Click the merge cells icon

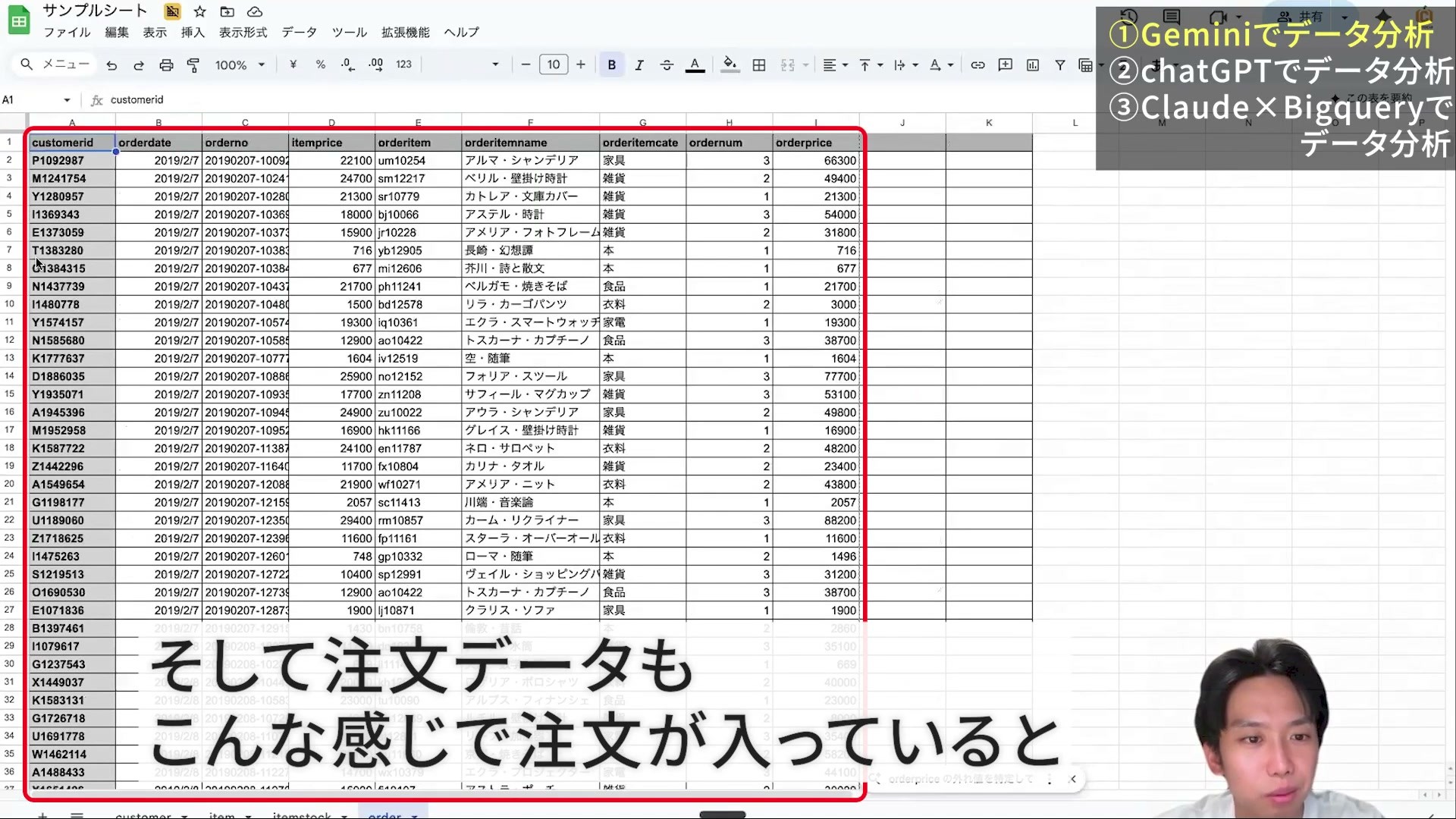(x=788, y=65)
